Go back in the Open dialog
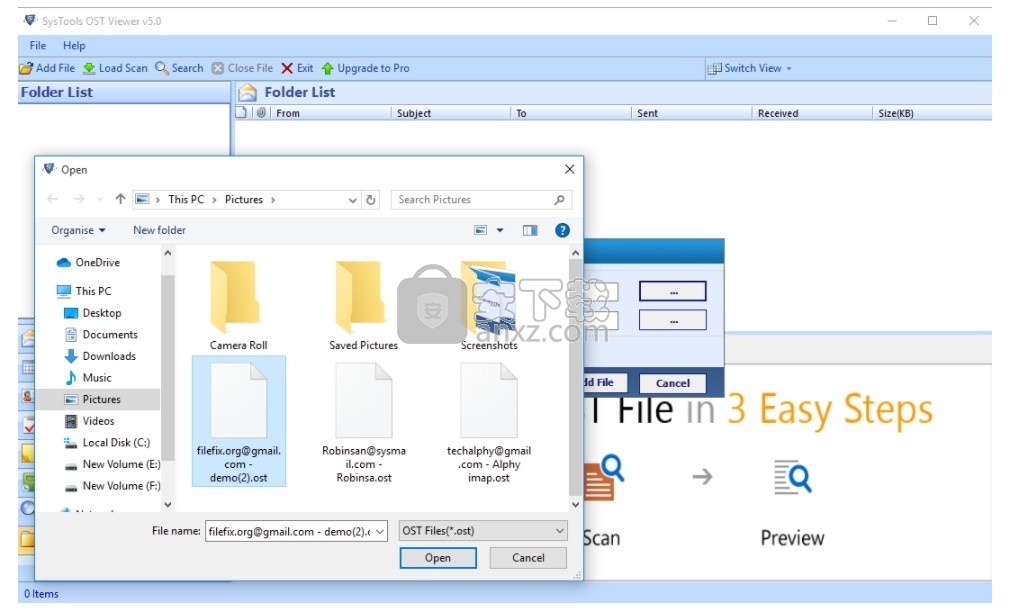The width and height of the screenshot is (1010, 611). pyautogui.click(x=53, y=200)
